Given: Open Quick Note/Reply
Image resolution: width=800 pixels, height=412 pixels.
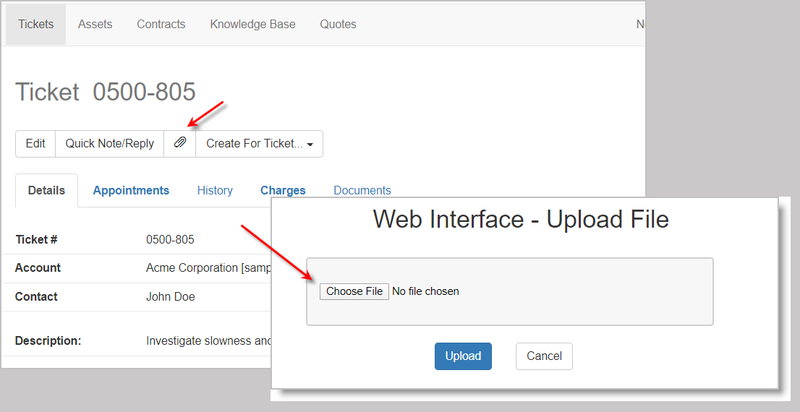Looking at the screenshot, I should pyautogui.click(x=110, y=143).
